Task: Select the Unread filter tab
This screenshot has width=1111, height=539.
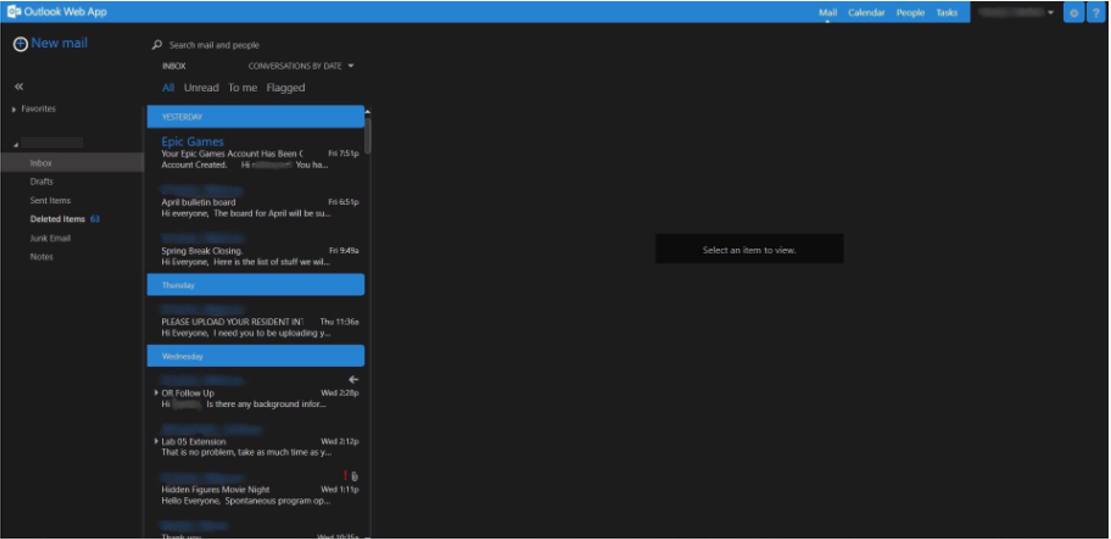Action: point(201,88)
